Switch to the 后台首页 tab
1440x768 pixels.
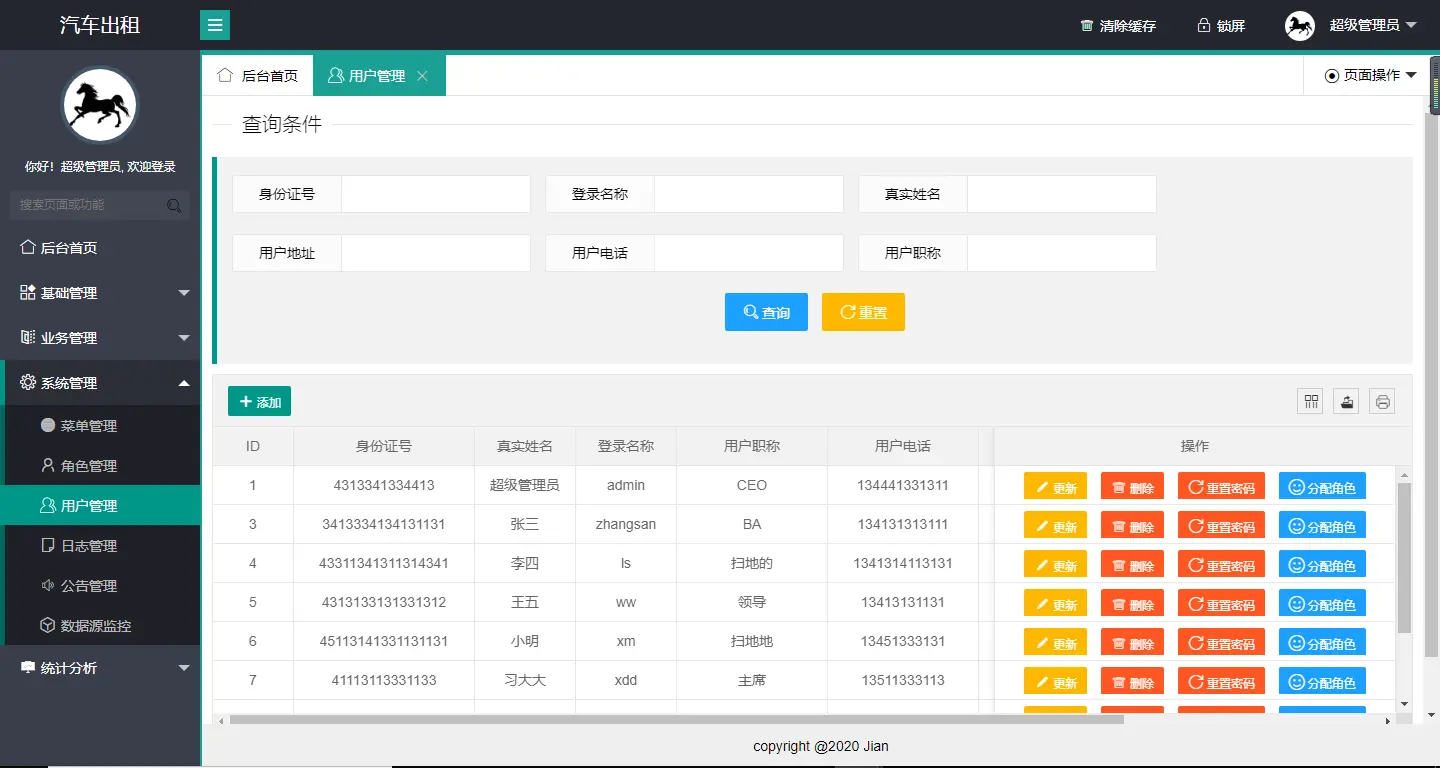(x=257, y=74)
